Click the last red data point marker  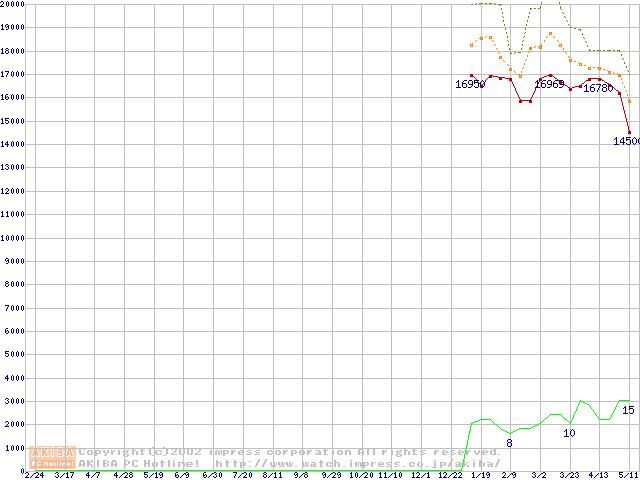[x=629, y=132]
